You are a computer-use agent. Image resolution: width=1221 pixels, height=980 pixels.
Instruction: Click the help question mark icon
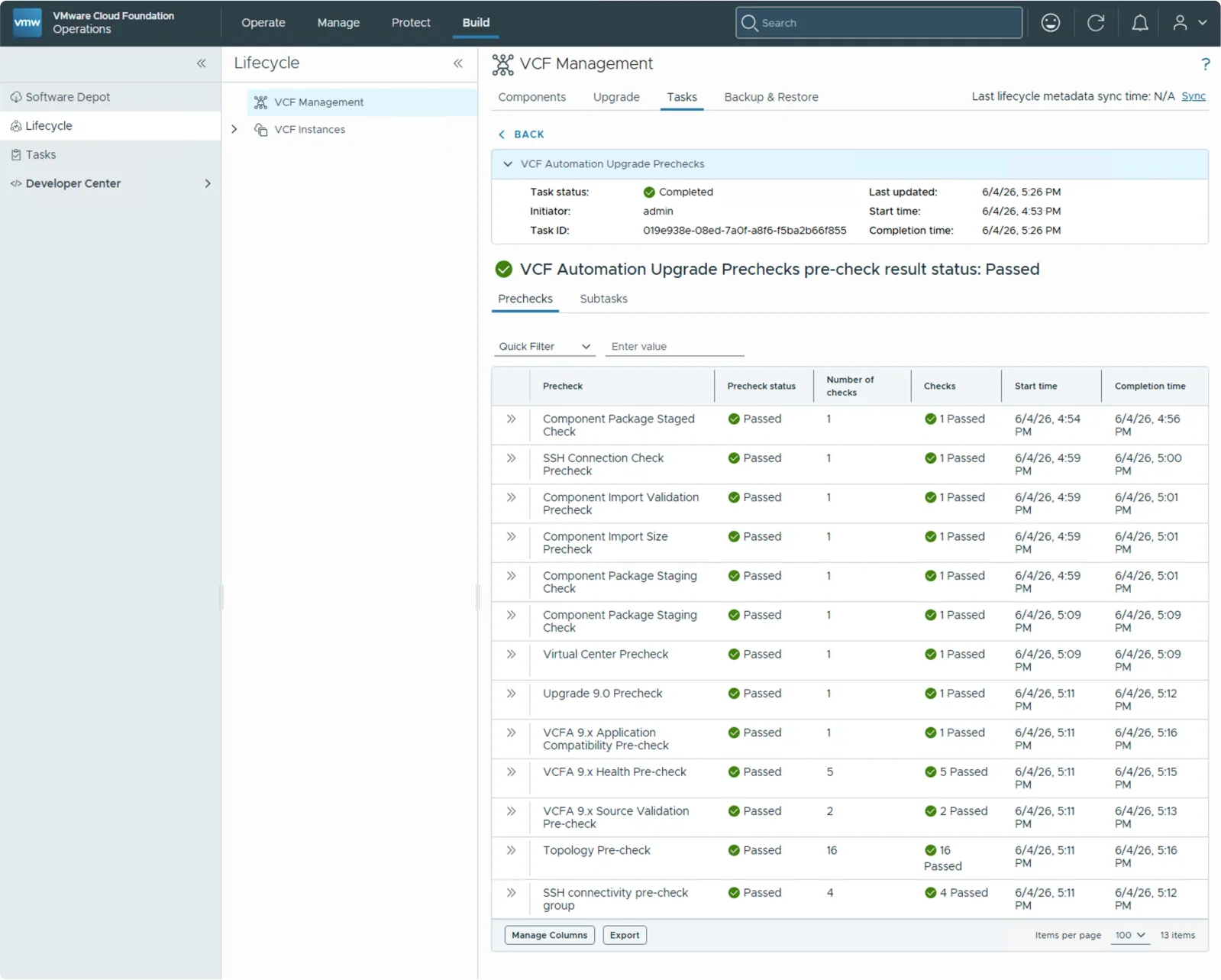pyautogui.click(x=1205, y=64)
